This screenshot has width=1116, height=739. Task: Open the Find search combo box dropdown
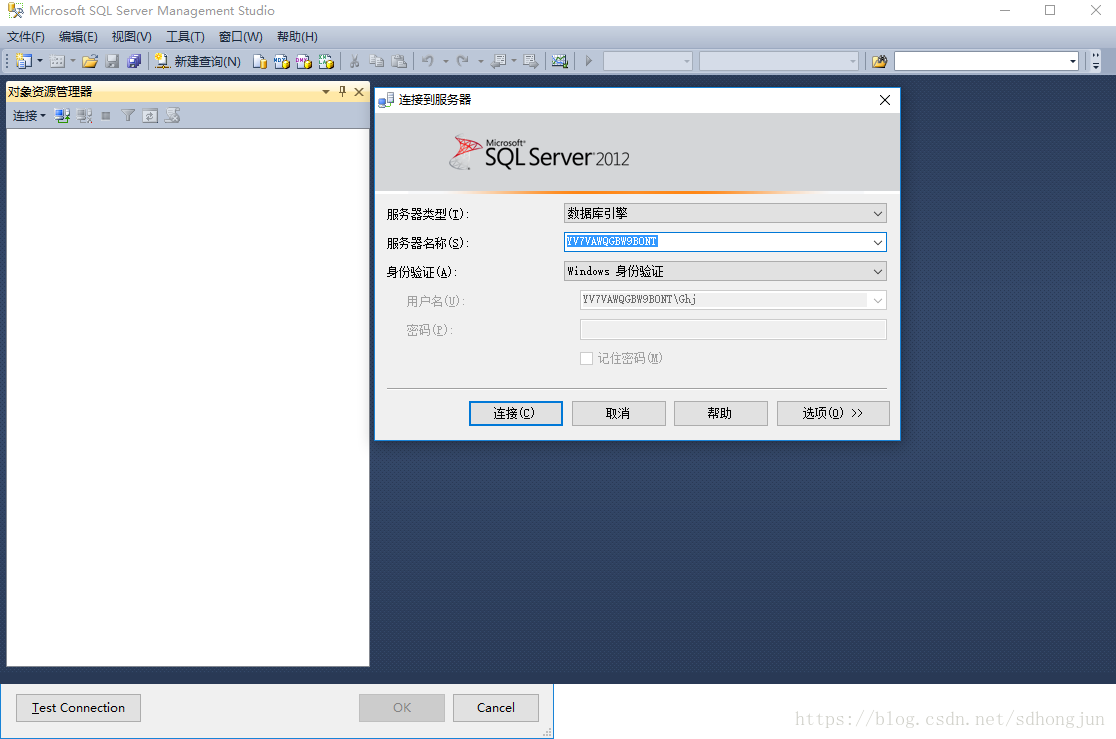[x=1073, y=61]
